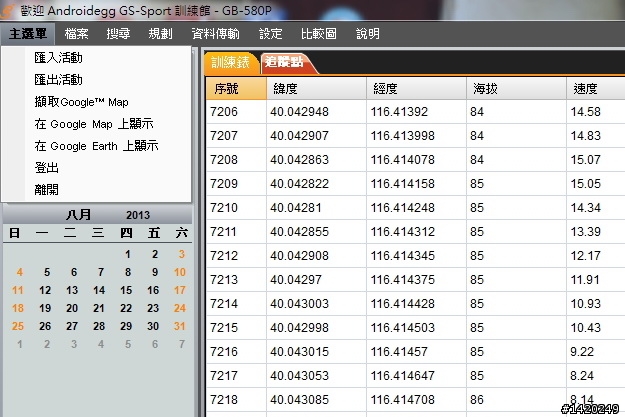Open the 檔案 menu

pyautogui.click(x=77, y=33)
